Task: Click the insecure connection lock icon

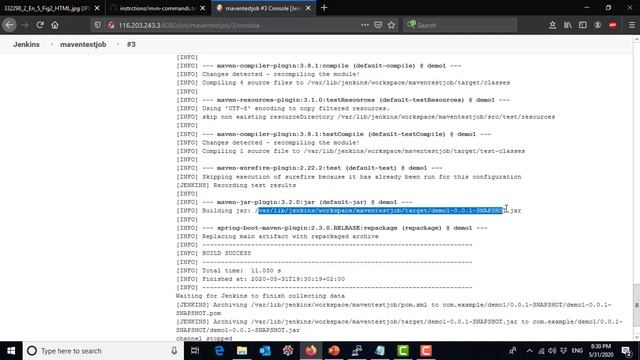Action: point(111,25)
